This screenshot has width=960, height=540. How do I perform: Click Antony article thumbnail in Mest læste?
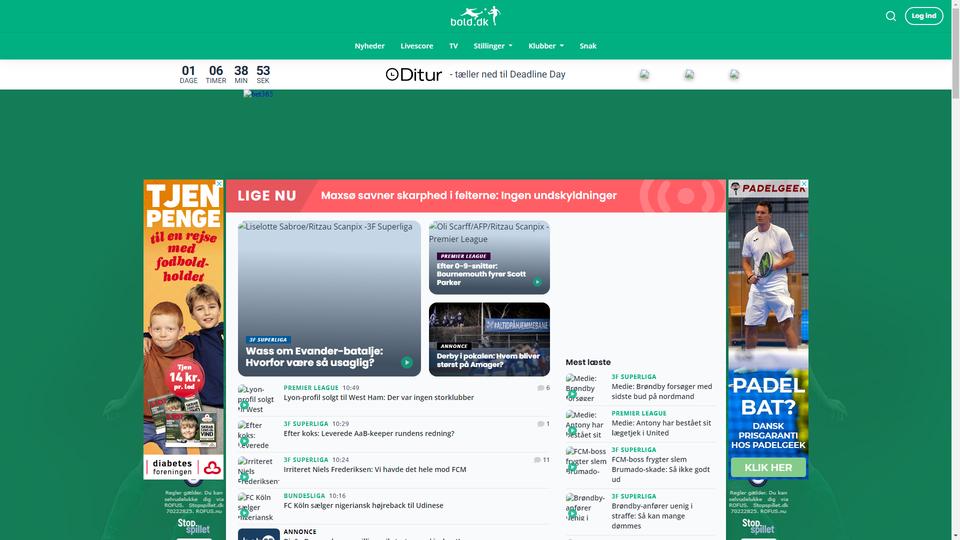point(586,424)
